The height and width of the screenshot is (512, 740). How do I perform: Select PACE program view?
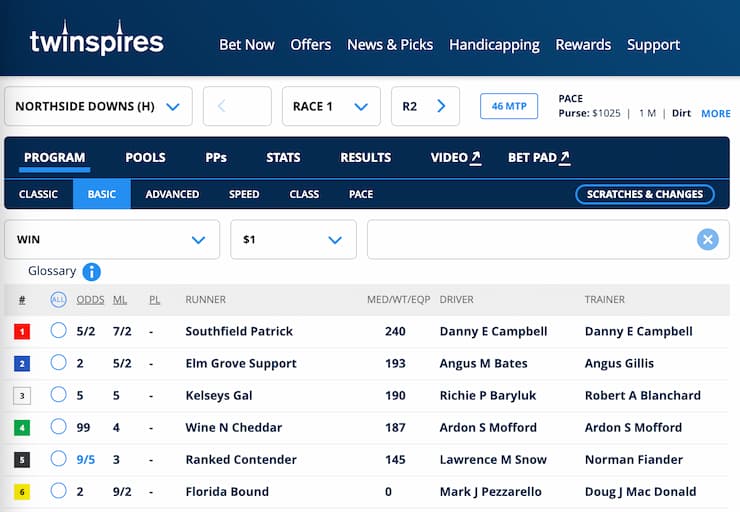tap(361, 194)
